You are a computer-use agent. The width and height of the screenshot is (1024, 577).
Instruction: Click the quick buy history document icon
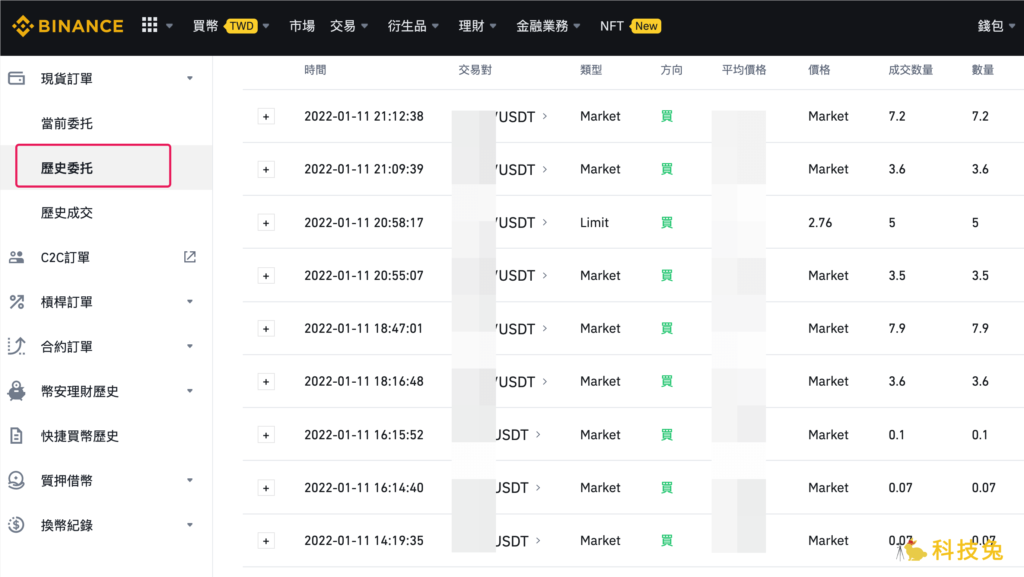(16, 435)
